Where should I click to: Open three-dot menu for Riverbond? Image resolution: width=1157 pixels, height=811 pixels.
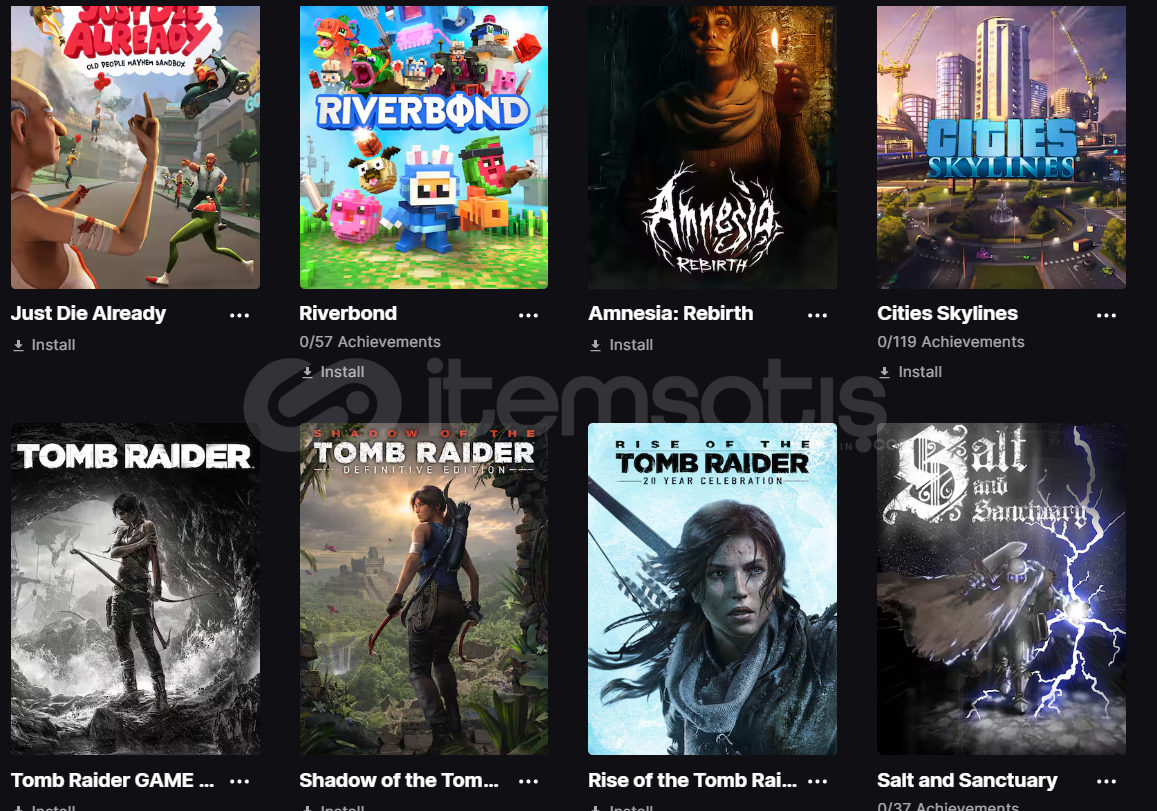click(528, 315)
